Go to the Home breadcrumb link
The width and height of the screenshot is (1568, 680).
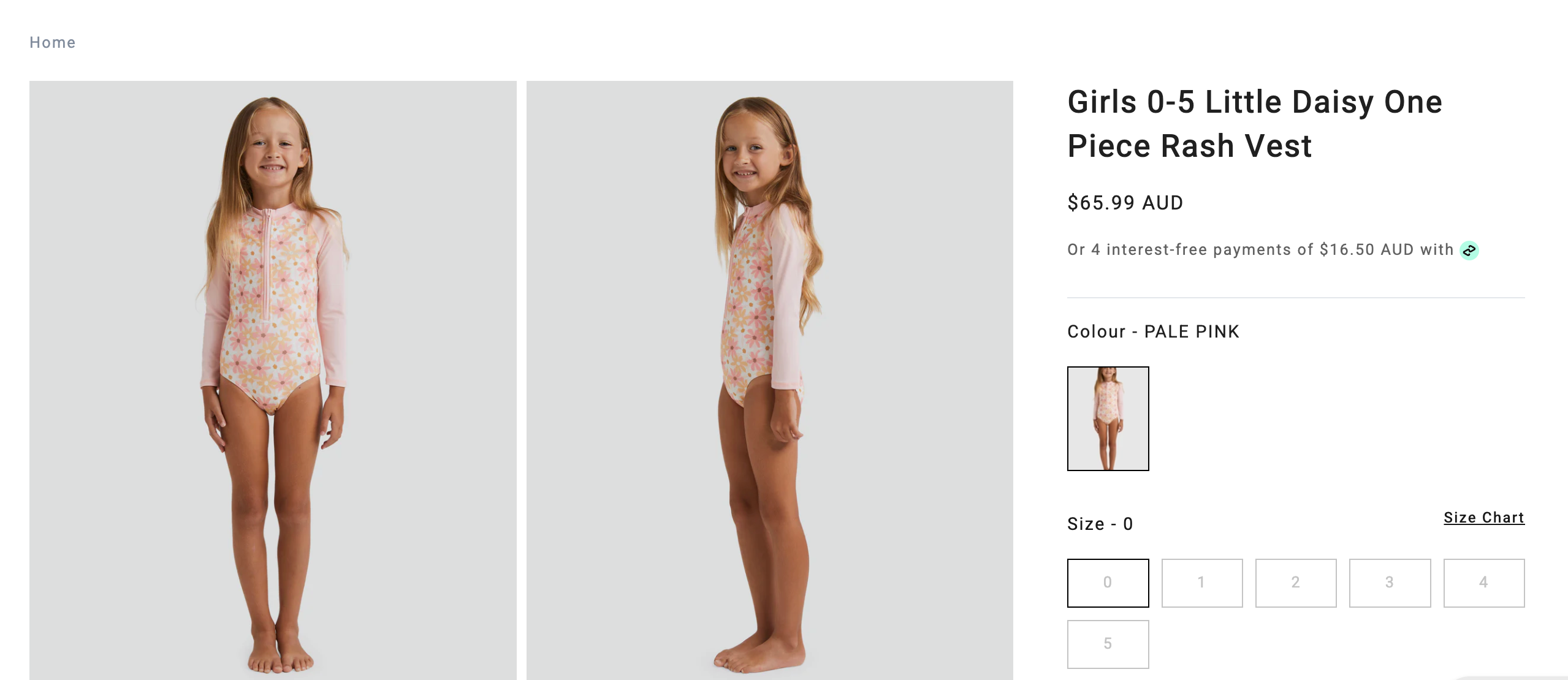click(52, 42)
